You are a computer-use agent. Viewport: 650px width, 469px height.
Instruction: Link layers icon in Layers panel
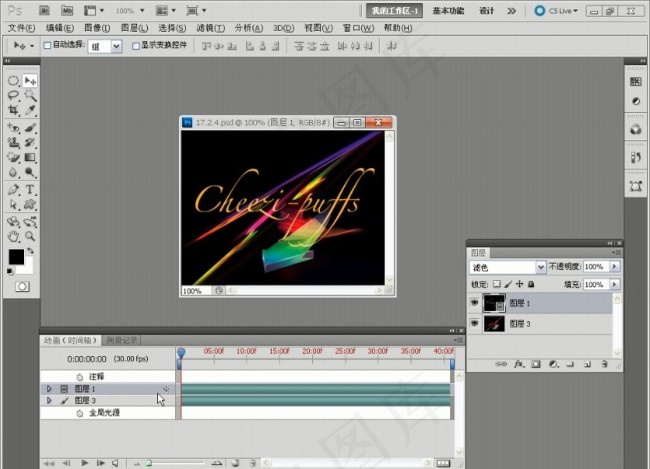point(501,364)
